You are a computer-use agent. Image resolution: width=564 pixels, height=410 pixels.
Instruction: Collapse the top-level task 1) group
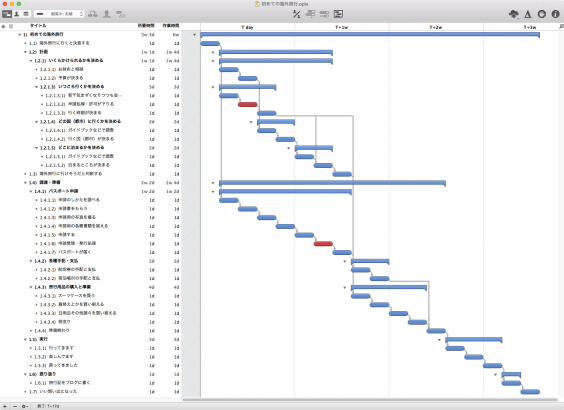[20, 35]
